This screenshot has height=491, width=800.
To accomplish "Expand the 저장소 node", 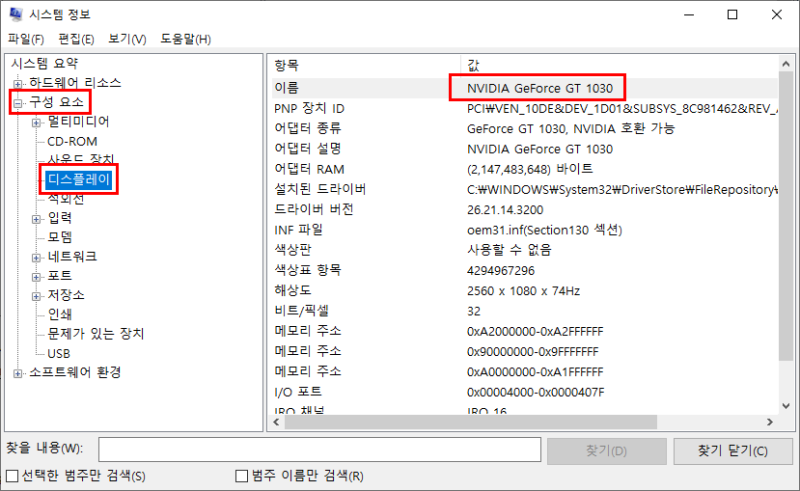I will [x=36, y=296].
